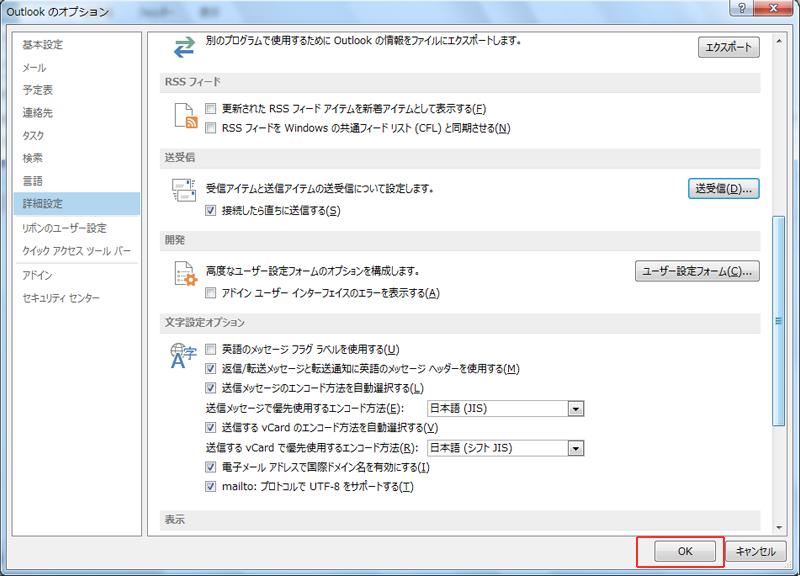The height and width of the screenshot is (576, 800).
Task: Open the help question mark button
Action: coord(742,8)
